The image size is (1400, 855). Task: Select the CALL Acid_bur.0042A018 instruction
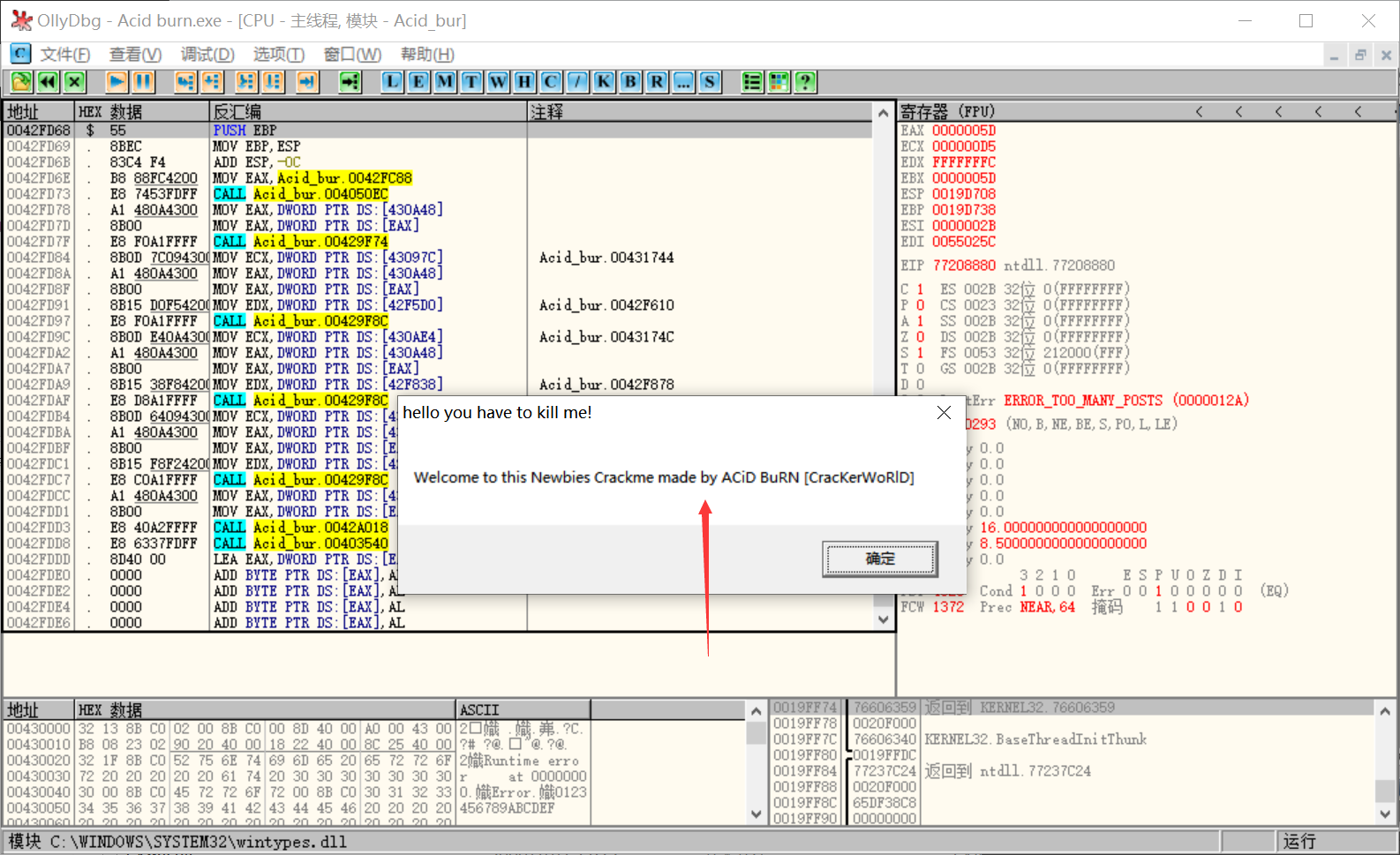pos(301,528)
